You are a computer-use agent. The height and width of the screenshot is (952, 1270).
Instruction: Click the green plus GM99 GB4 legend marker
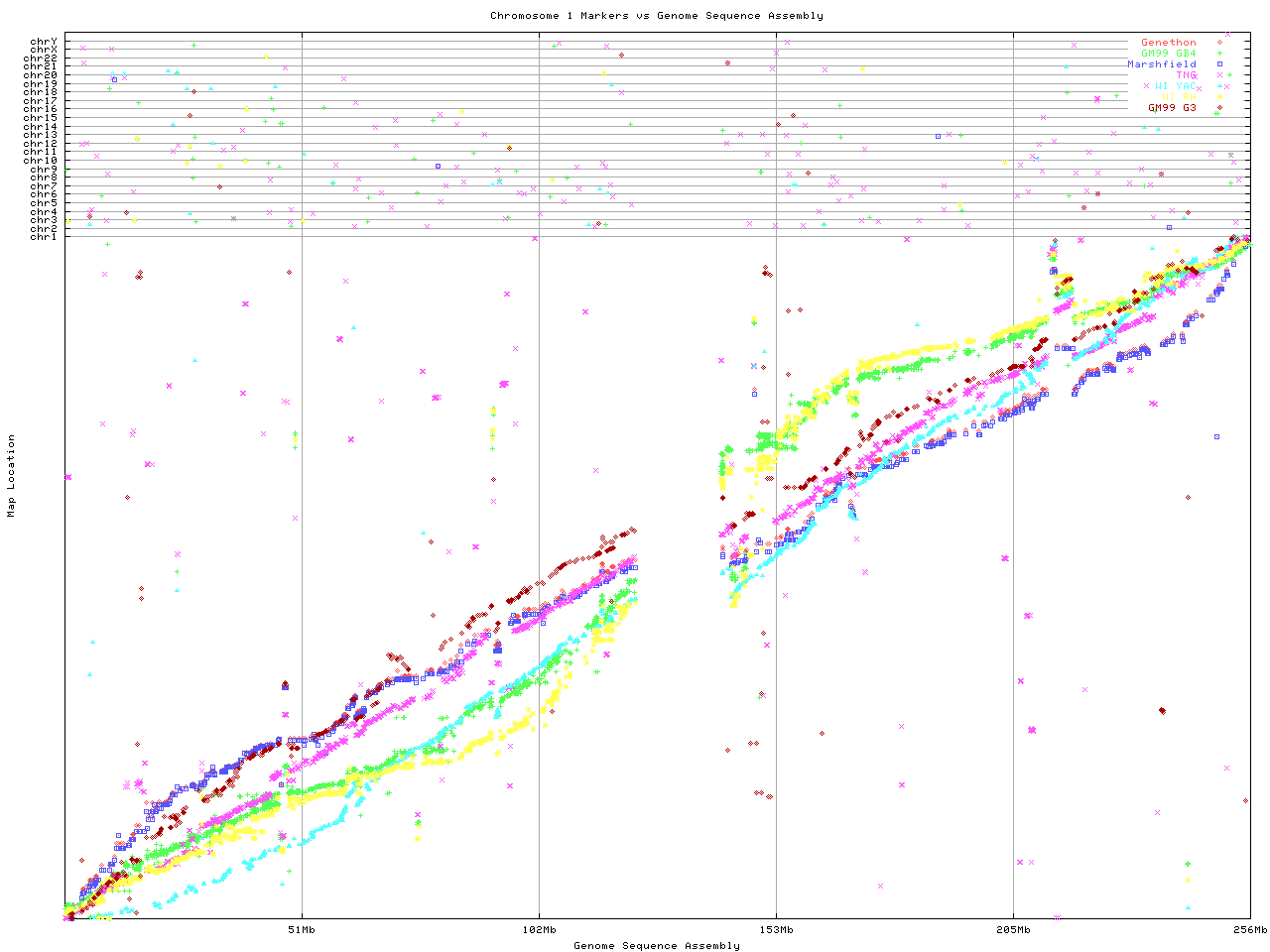(1218, 54)
